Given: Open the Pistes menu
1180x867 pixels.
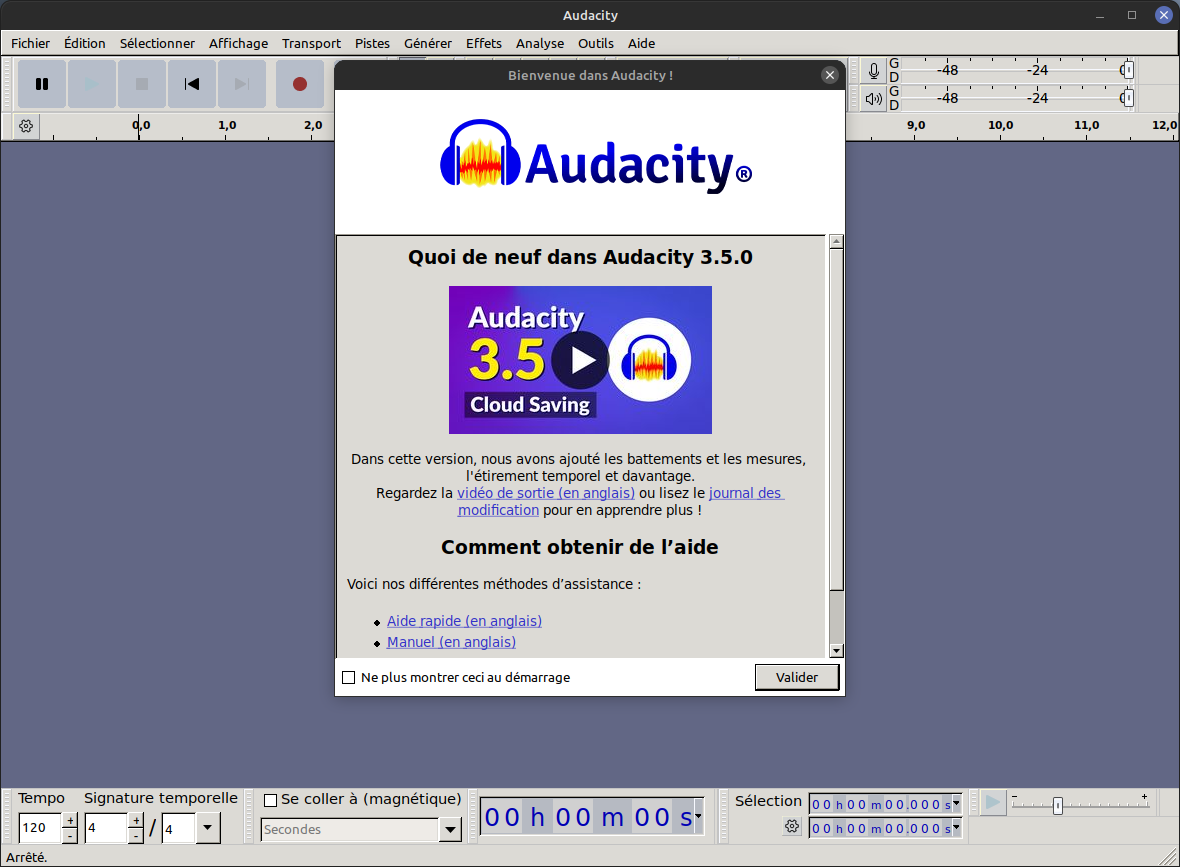Looking at the screenshot, I should click(x=373, y=44).
